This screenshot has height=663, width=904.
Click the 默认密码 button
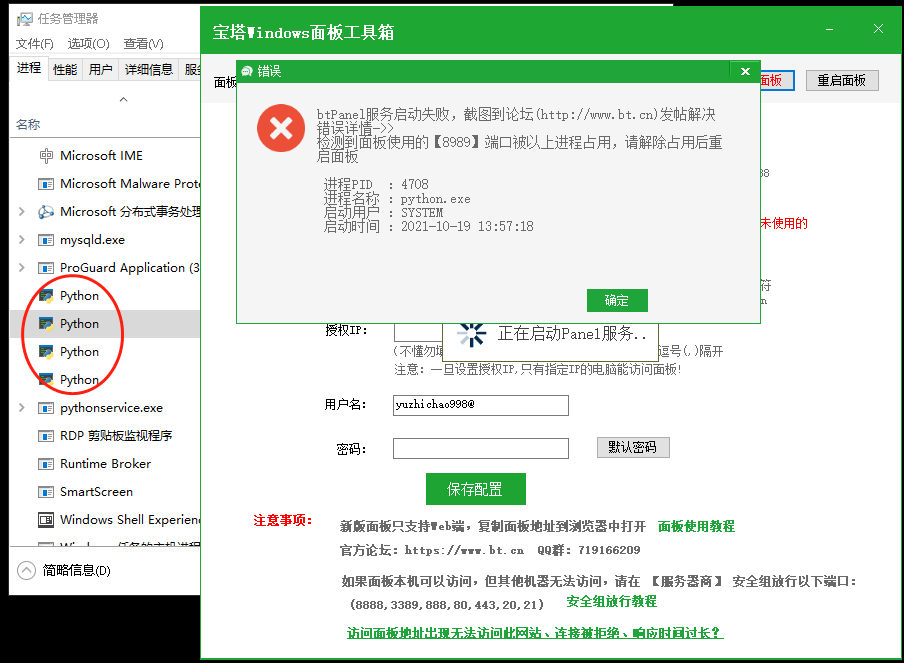[x=633, y=447]
